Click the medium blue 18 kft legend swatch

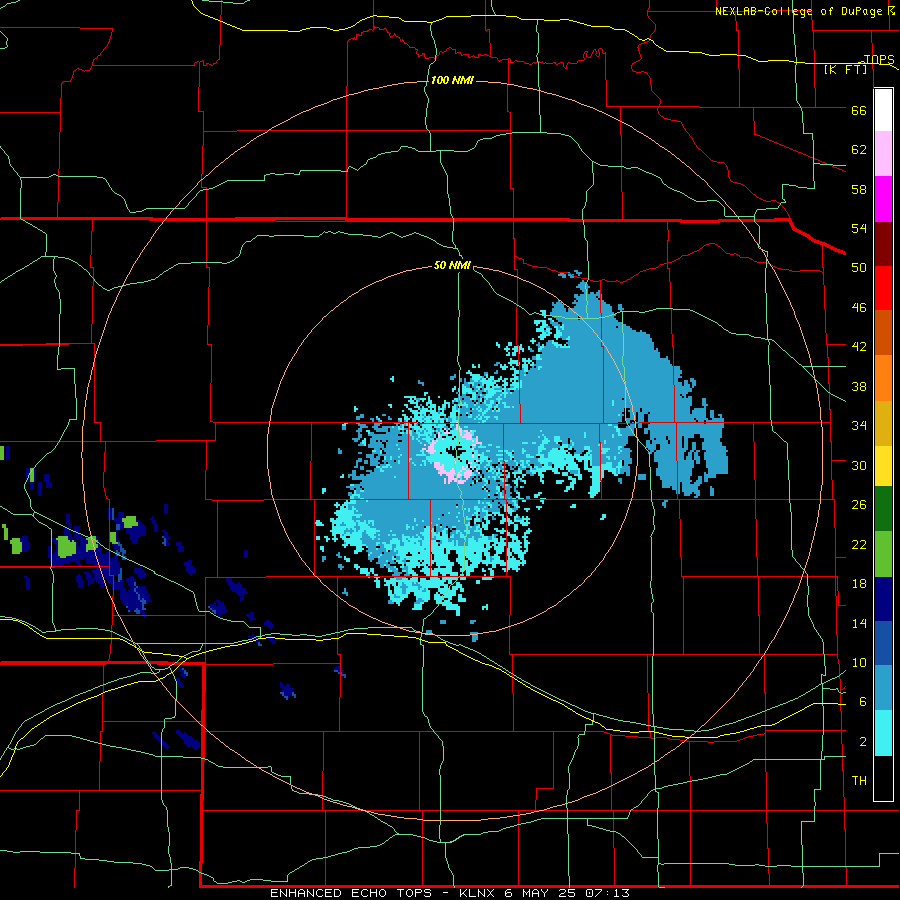(x=883, y=643)
